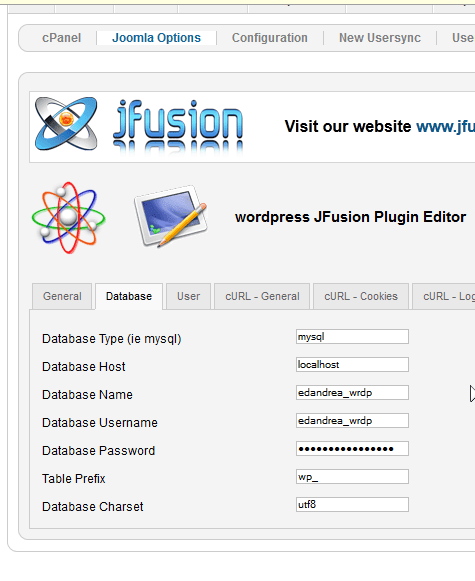Open the New Usersync menu item
The height and width of the screenshot is (581, 475).
click(380, 38)
